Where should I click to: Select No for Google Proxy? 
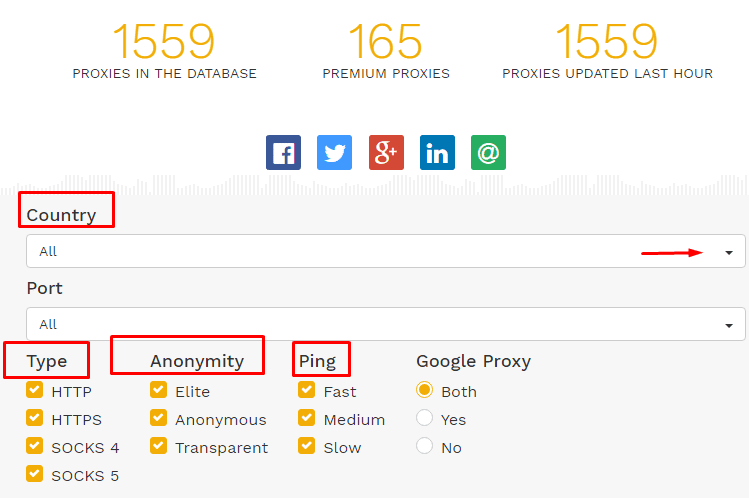[x=424, y=446]
